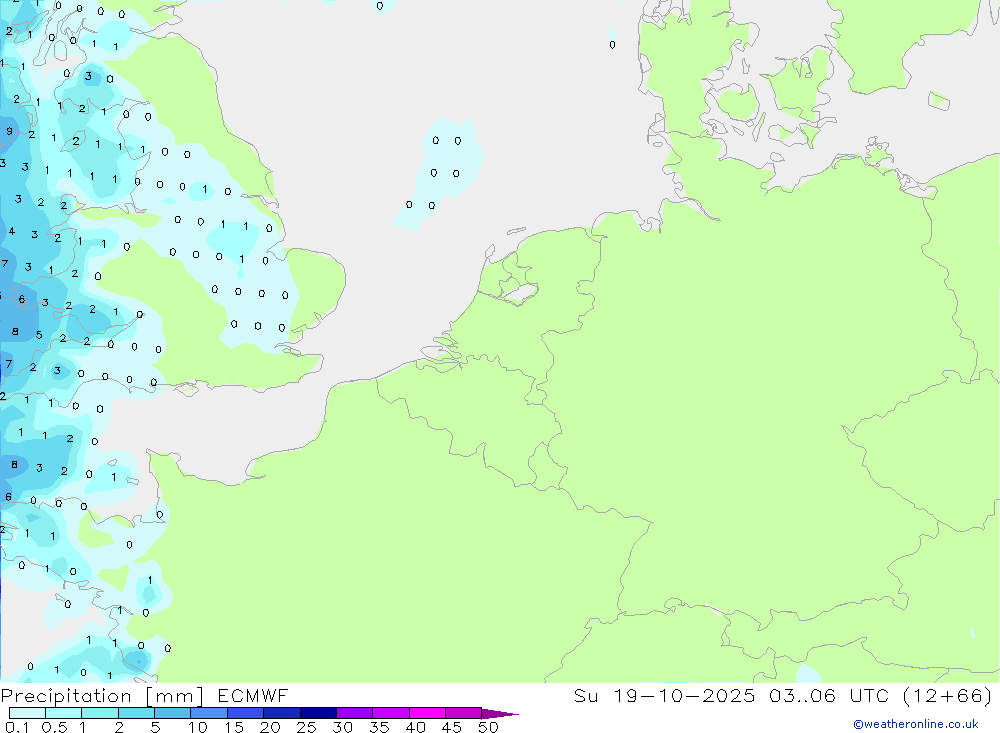
Task: Click the legend label '50'
Action: click(489, 727)
